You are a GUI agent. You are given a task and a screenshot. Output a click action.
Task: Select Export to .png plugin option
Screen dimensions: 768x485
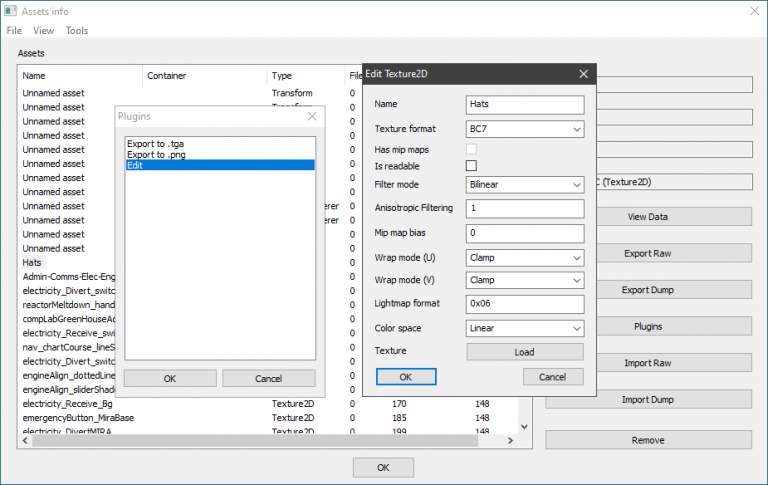[x=156, y=154]
